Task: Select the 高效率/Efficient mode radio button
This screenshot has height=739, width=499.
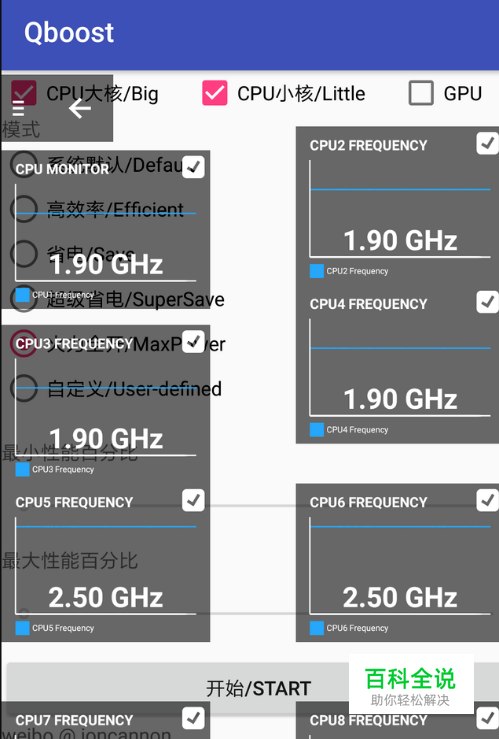Action: tap(24, 209)
